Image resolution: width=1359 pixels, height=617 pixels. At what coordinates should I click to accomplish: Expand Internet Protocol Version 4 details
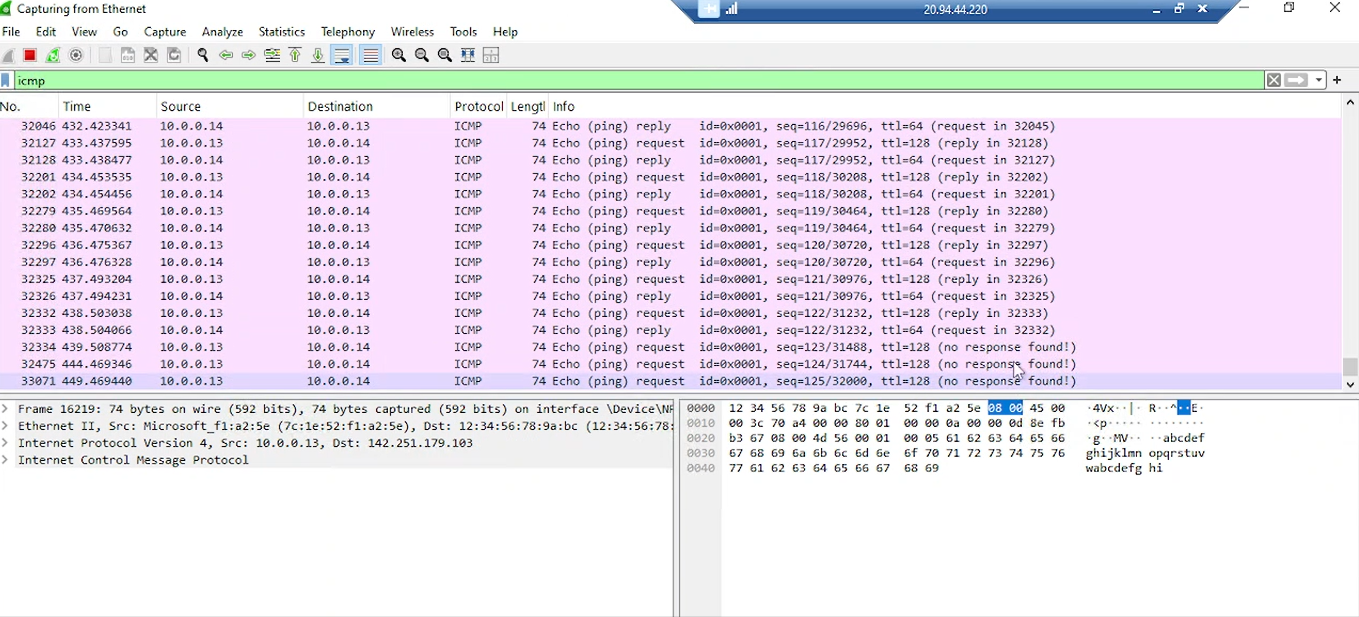[x=6, y=443]
